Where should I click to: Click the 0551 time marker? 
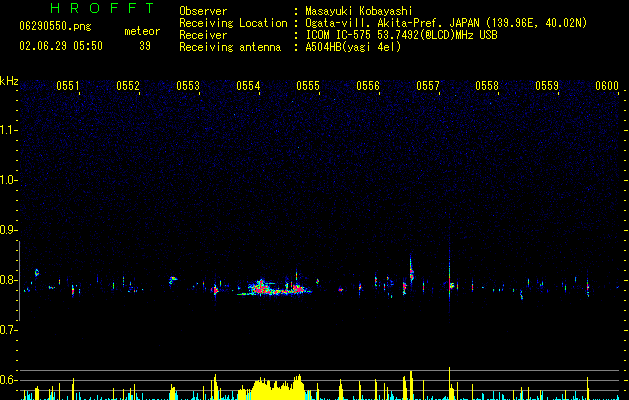pos(67,86)
